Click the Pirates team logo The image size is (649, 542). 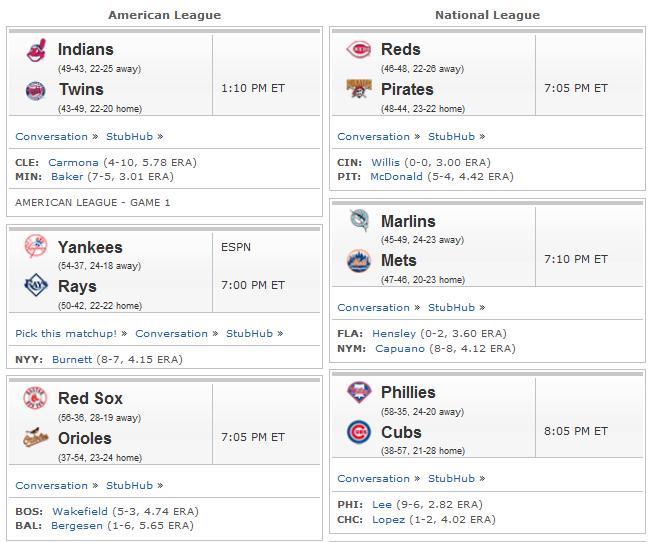pyautogui.click(x=358, y=89)
